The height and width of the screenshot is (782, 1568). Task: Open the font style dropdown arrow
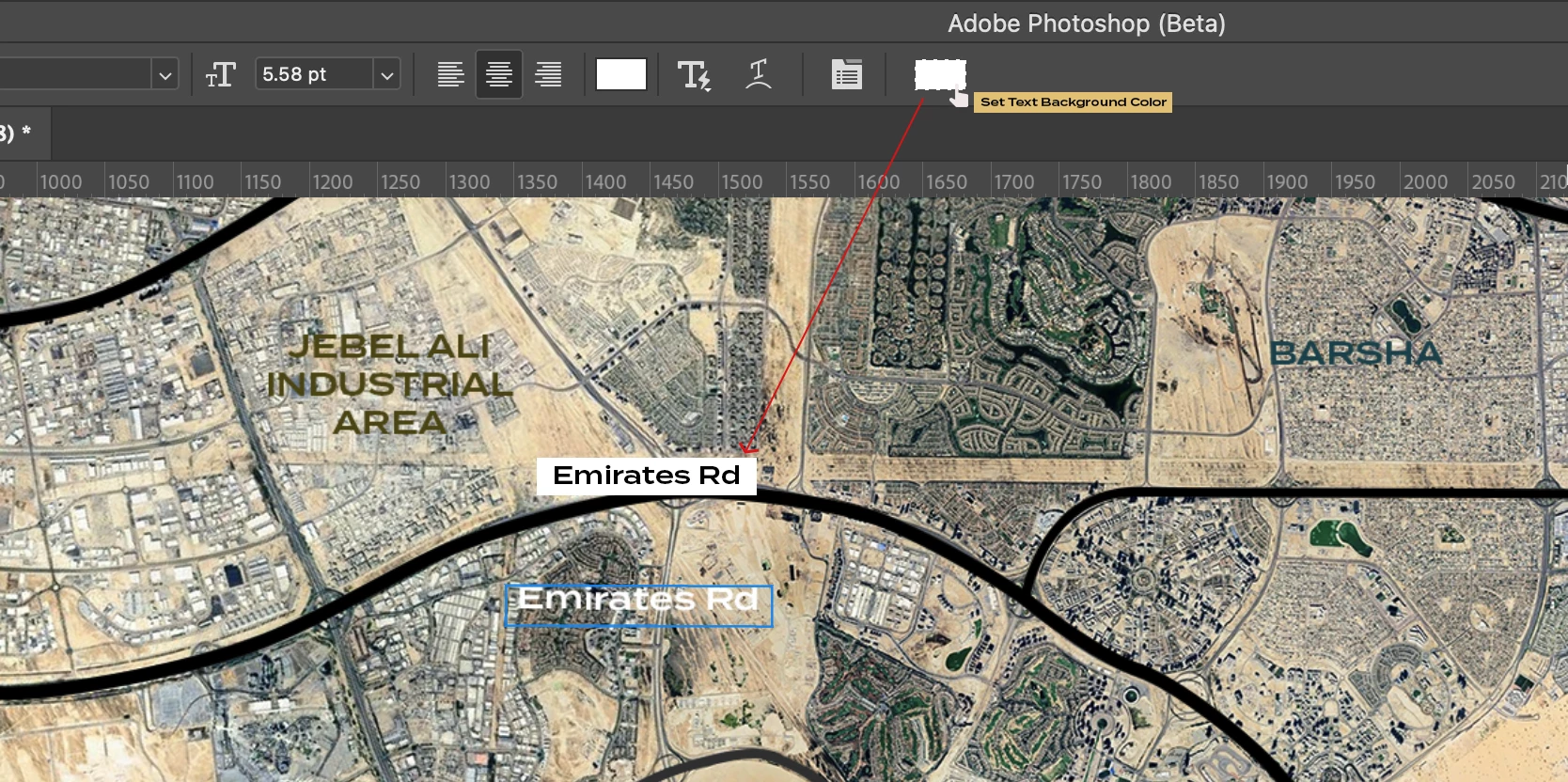click(x=165, y=75)
